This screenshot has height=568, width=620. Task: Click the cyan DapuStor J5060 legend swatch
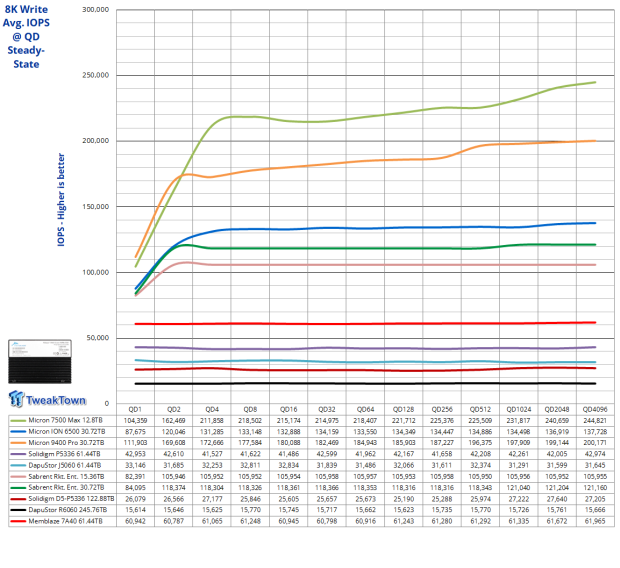[x=18, y=465]
